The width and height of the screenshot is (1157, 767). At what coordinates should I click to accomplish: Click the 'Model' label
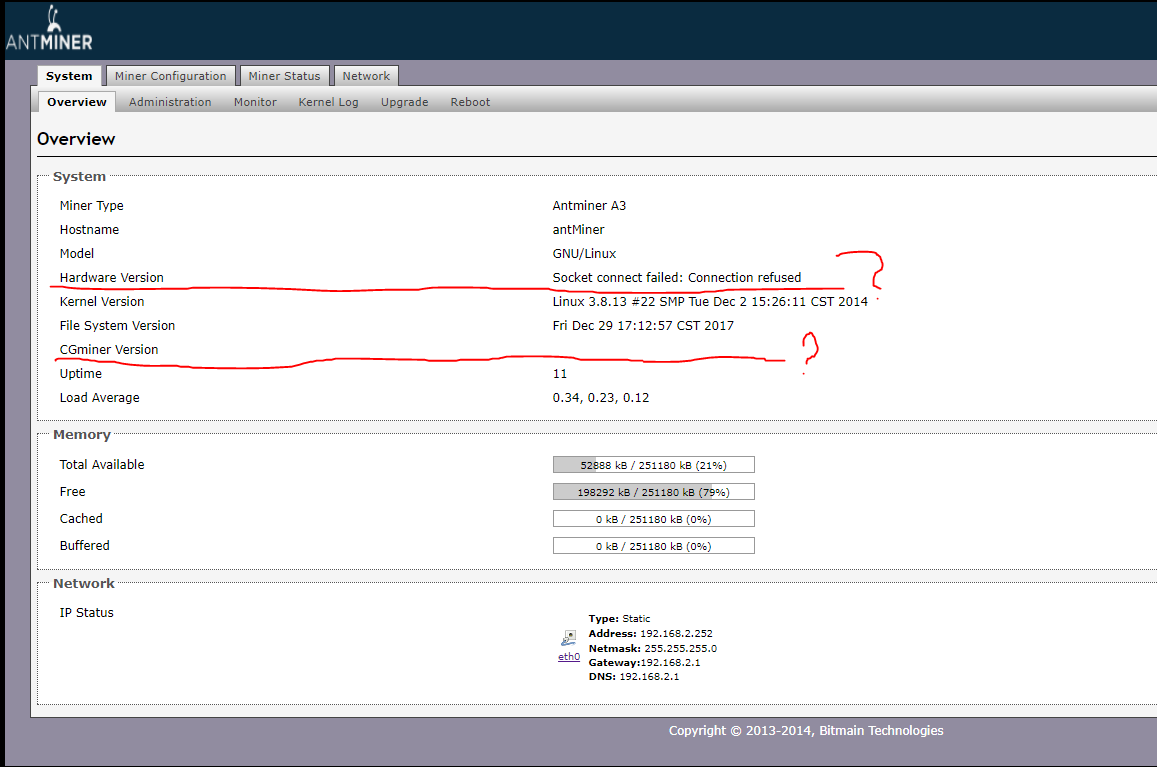[x=77, y=253]
